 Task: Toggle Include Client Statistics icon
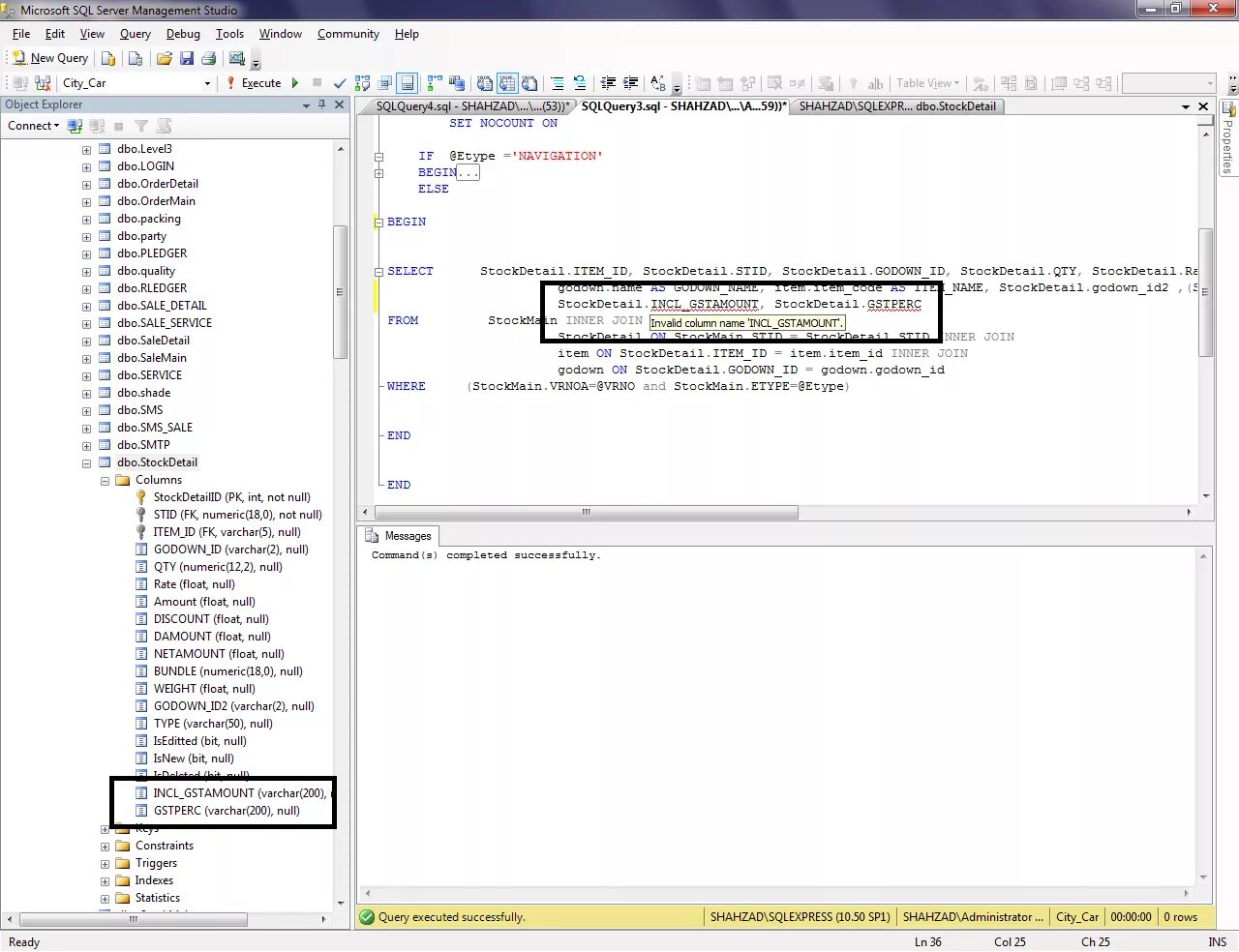point(457,83)
